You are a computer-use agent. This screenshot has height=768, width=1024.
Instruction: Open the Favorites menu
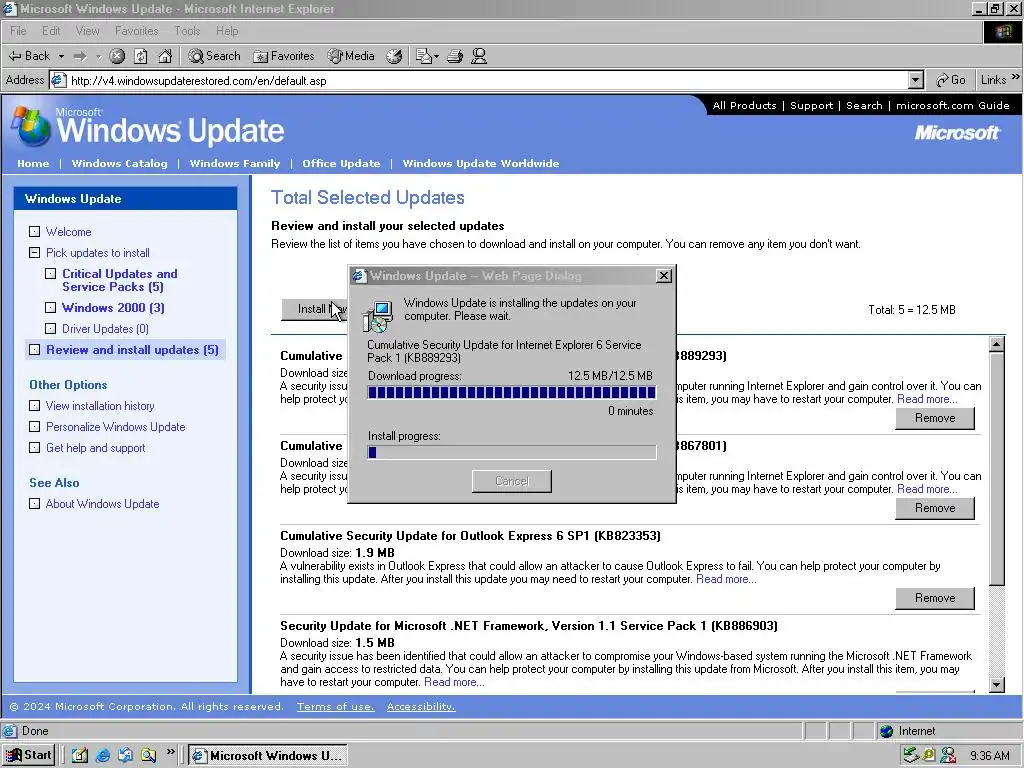136,31
